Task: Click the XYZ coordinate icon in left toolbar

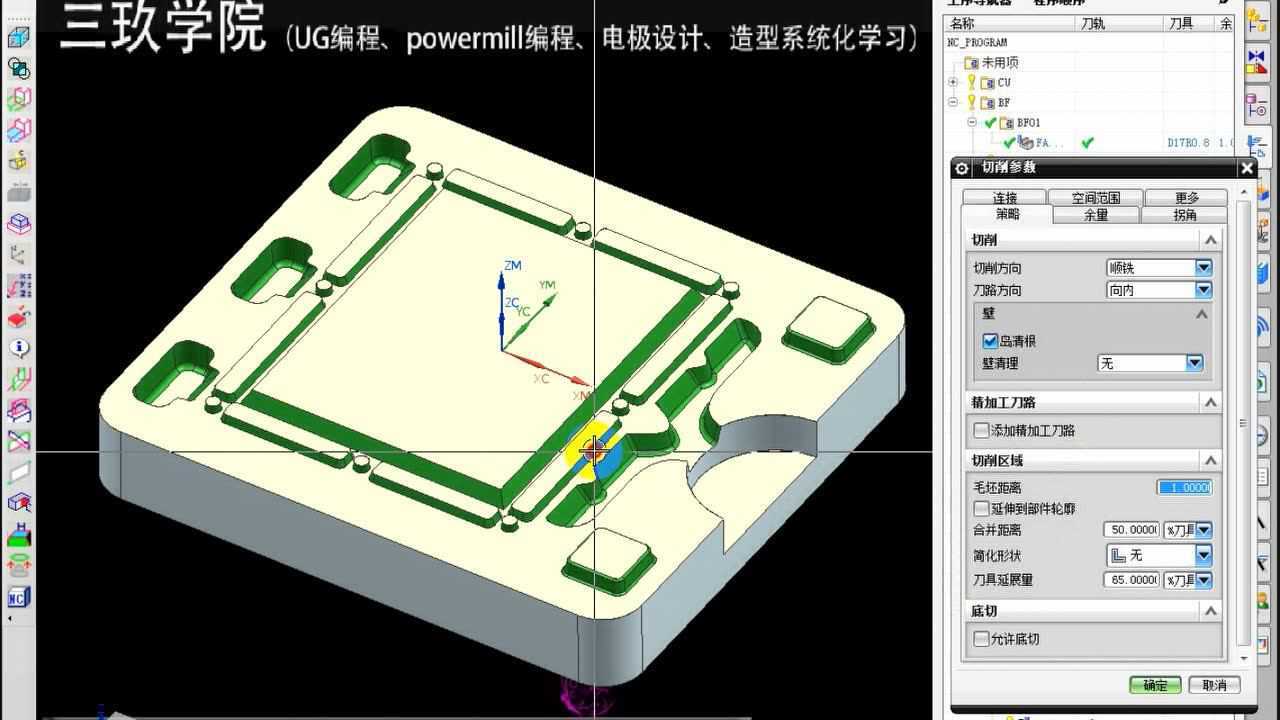Action: (x=19, y=286)
